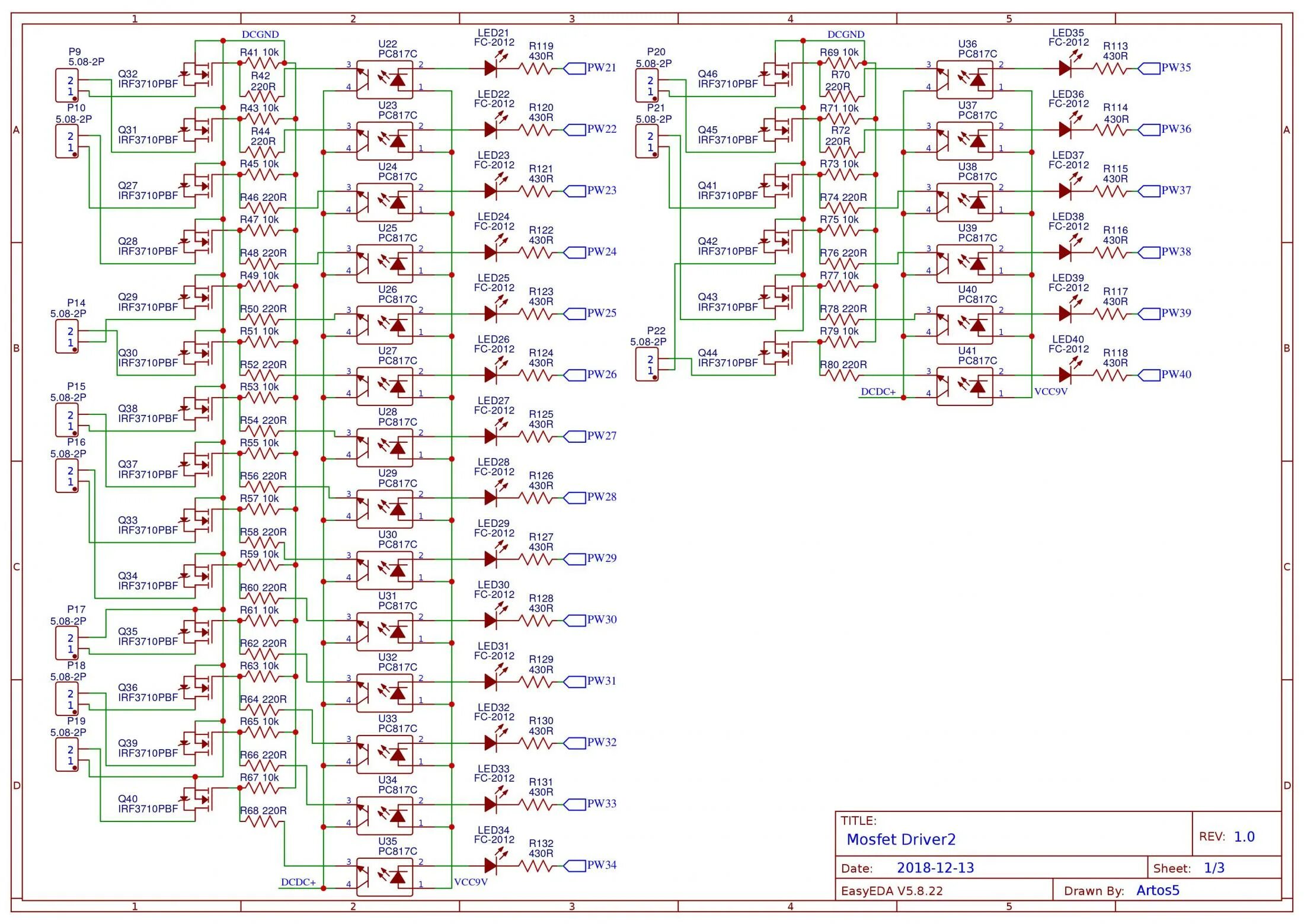Click the LED21 diode symbol

(490, 68)
